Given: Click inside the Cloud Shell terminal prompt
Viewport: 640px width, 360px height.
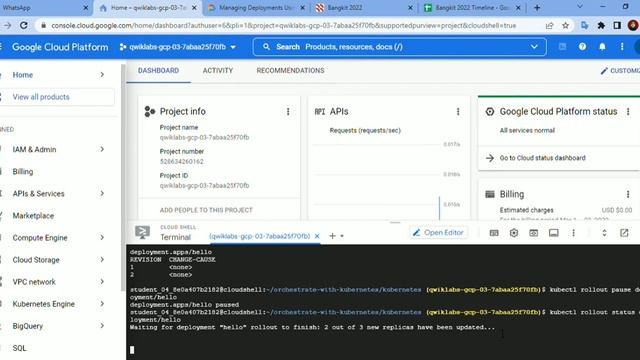Looking at the screenshot, I should click(132, 350).
